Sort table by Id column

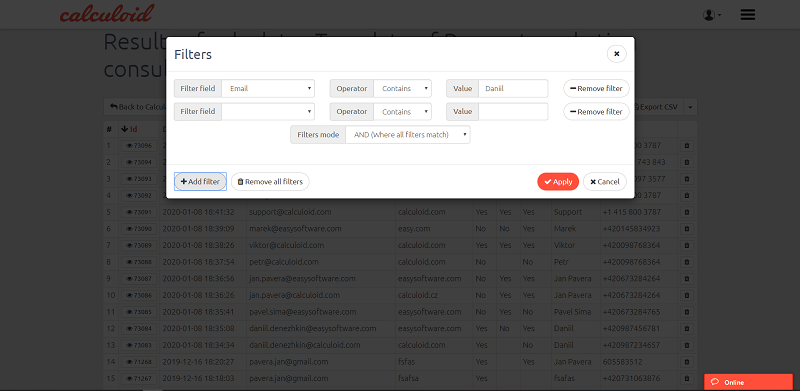click(130, 129)
